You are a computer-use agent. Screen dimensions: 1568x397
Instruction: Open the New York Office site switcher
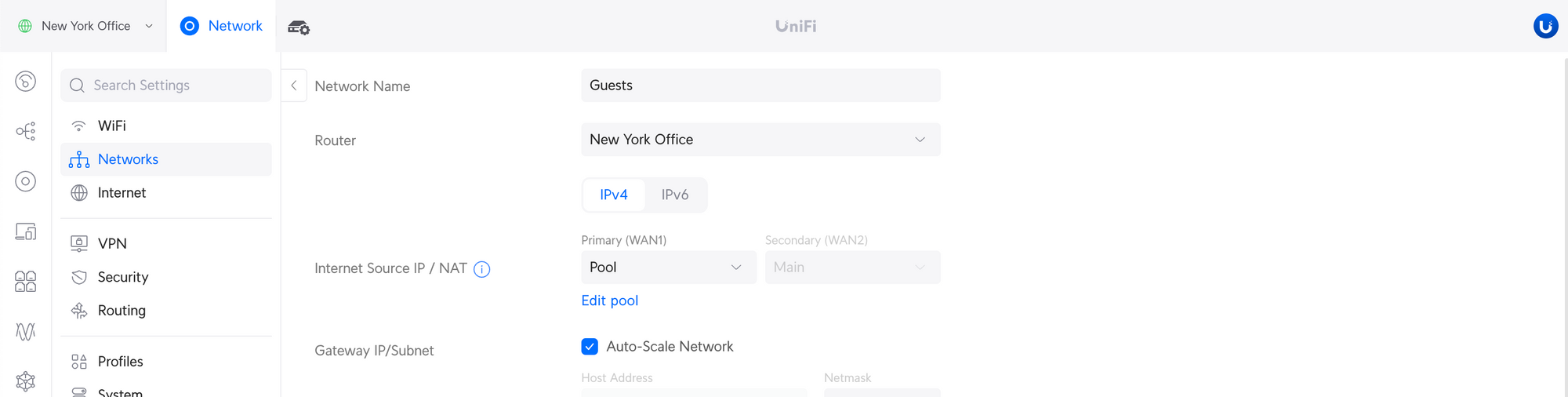click(x=85, y=26)
